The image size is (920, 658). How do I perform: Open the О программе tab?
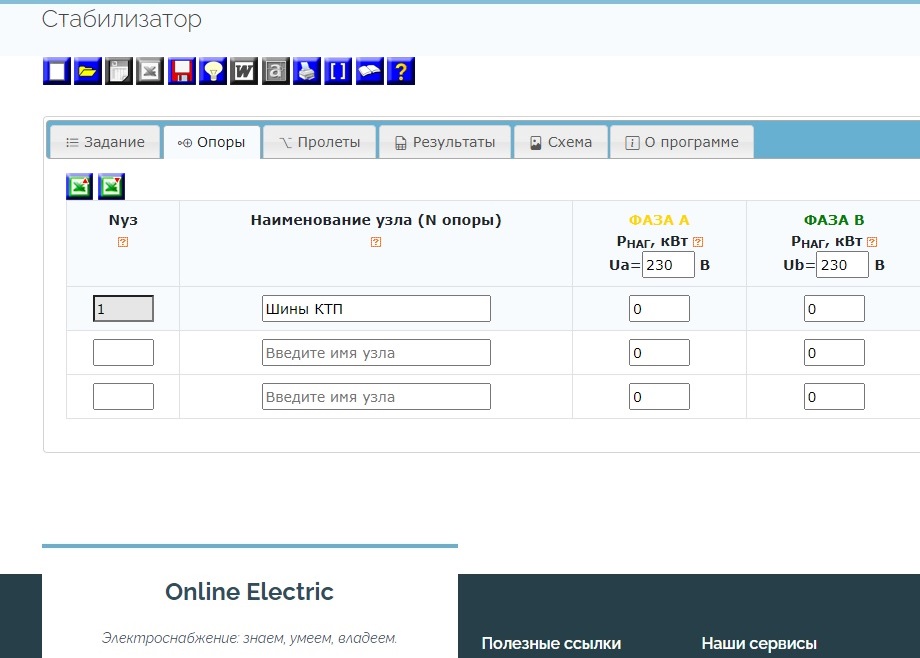[682, 142]
